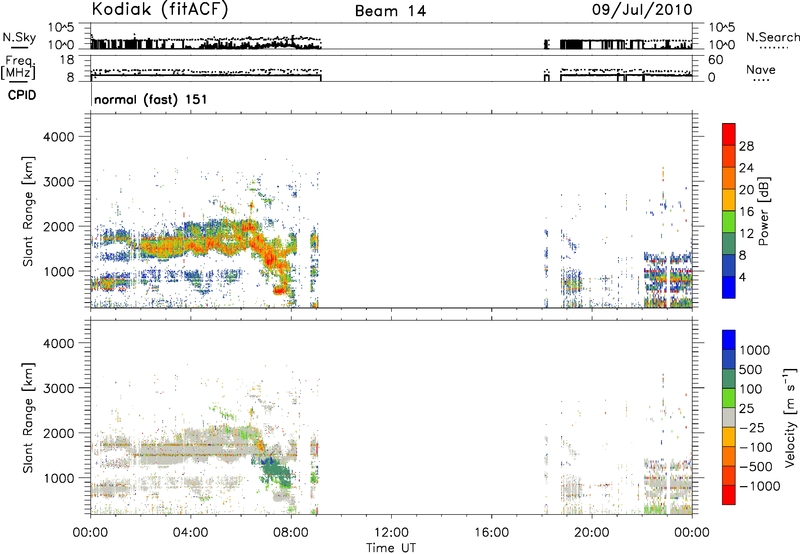Click the "16:00" time axis label
Screen dimensions: 800x554
[x=491, y=533]
